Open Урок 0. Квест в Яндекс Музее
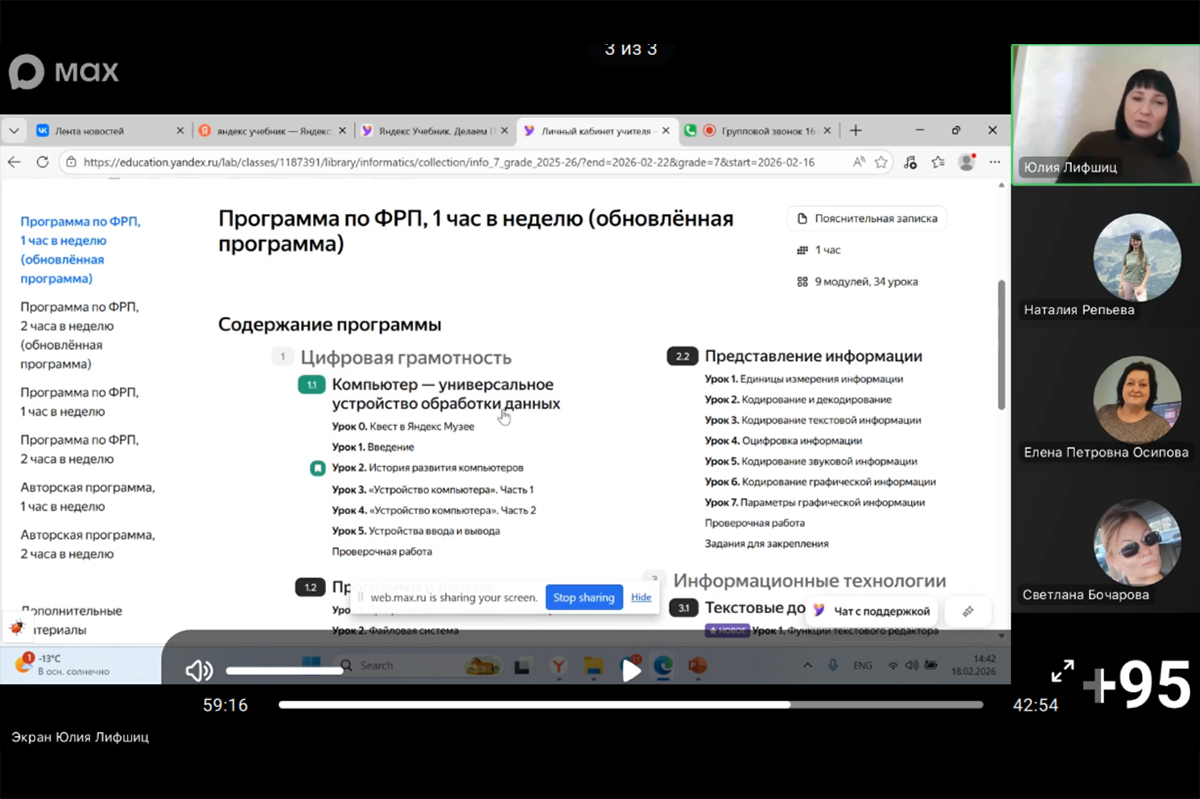This screenshot has width=1200, height=799. [x=403, y=426]
